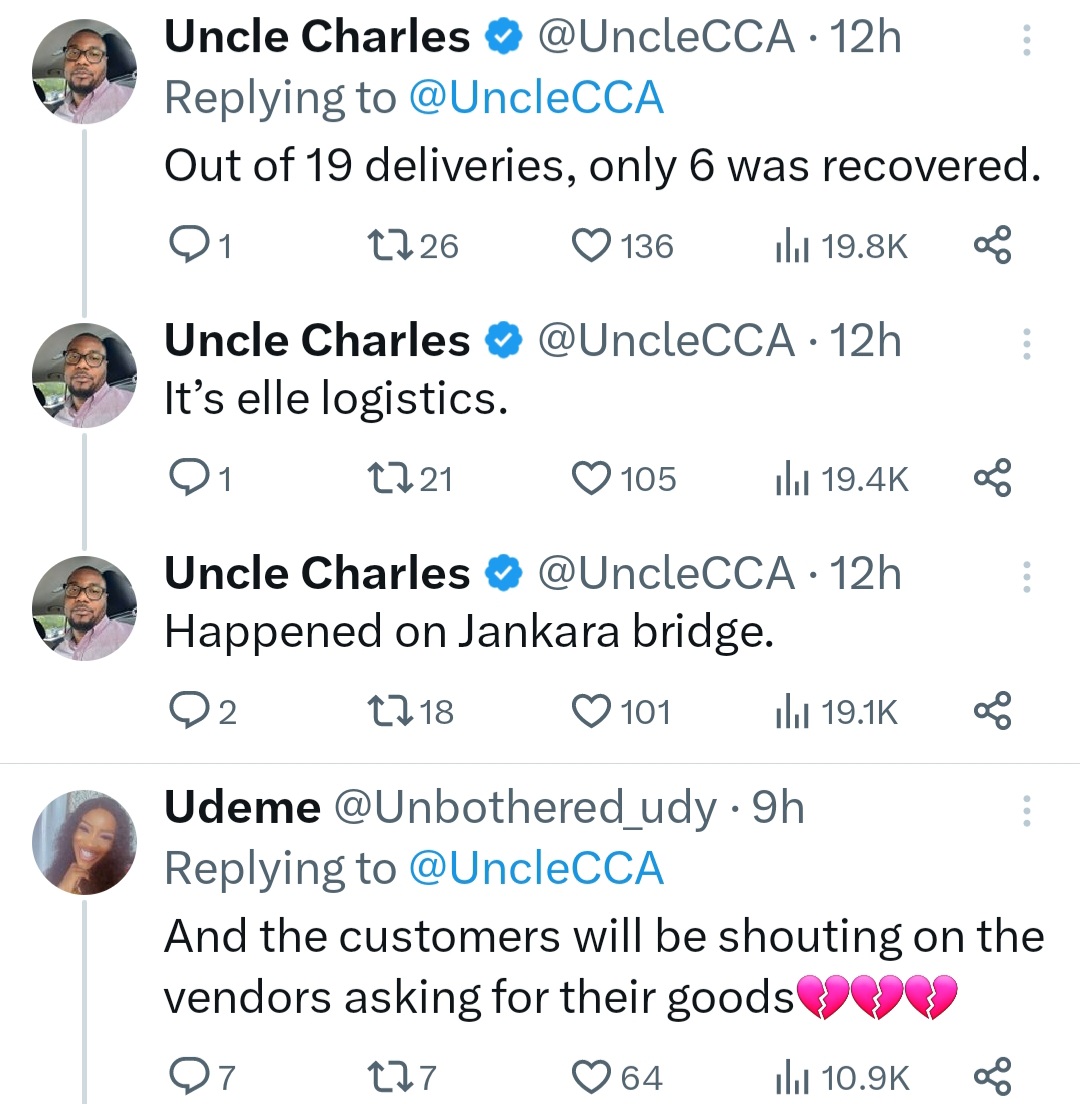View Udeme's profile picture
The width and height of the screenshot is (1080, 1104).
pos(84,843)
